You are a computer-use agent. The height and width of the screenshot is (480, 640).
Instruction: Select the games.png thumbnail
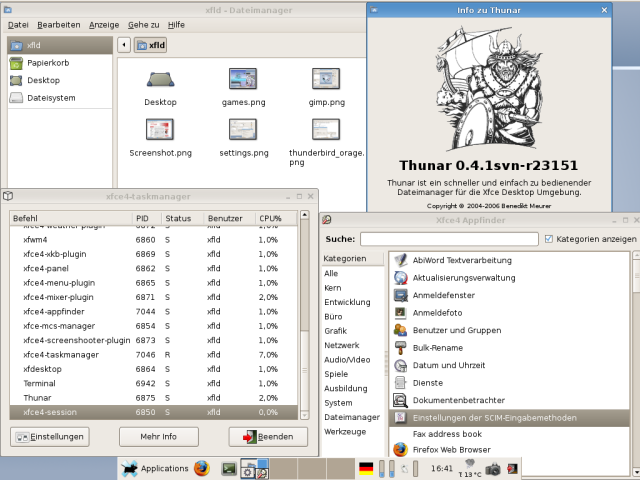pos(243,79)
